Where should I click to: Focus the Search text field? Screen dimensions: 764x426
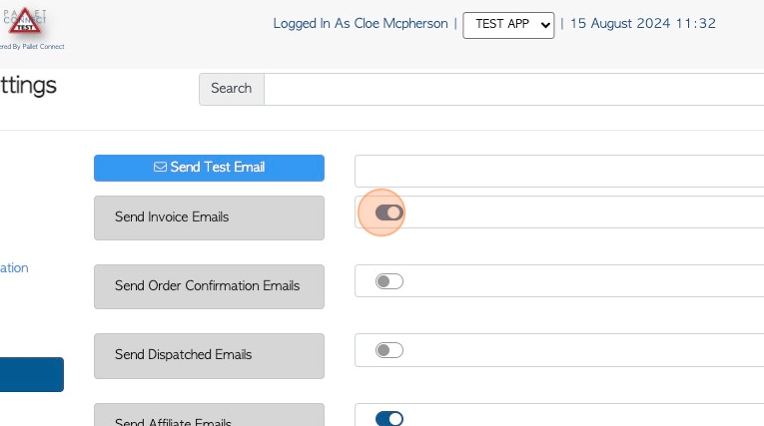click(x=514, y=89)
